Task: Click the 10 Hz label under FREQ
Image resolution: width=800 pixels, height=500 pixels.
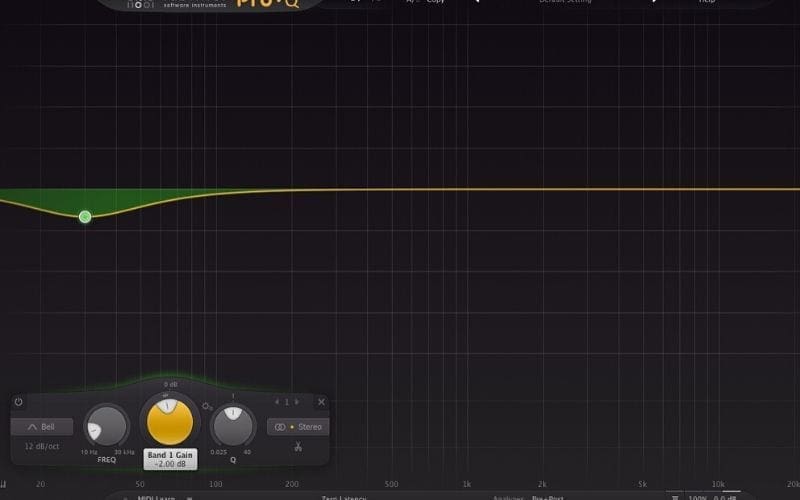Action: pos(89,452)
